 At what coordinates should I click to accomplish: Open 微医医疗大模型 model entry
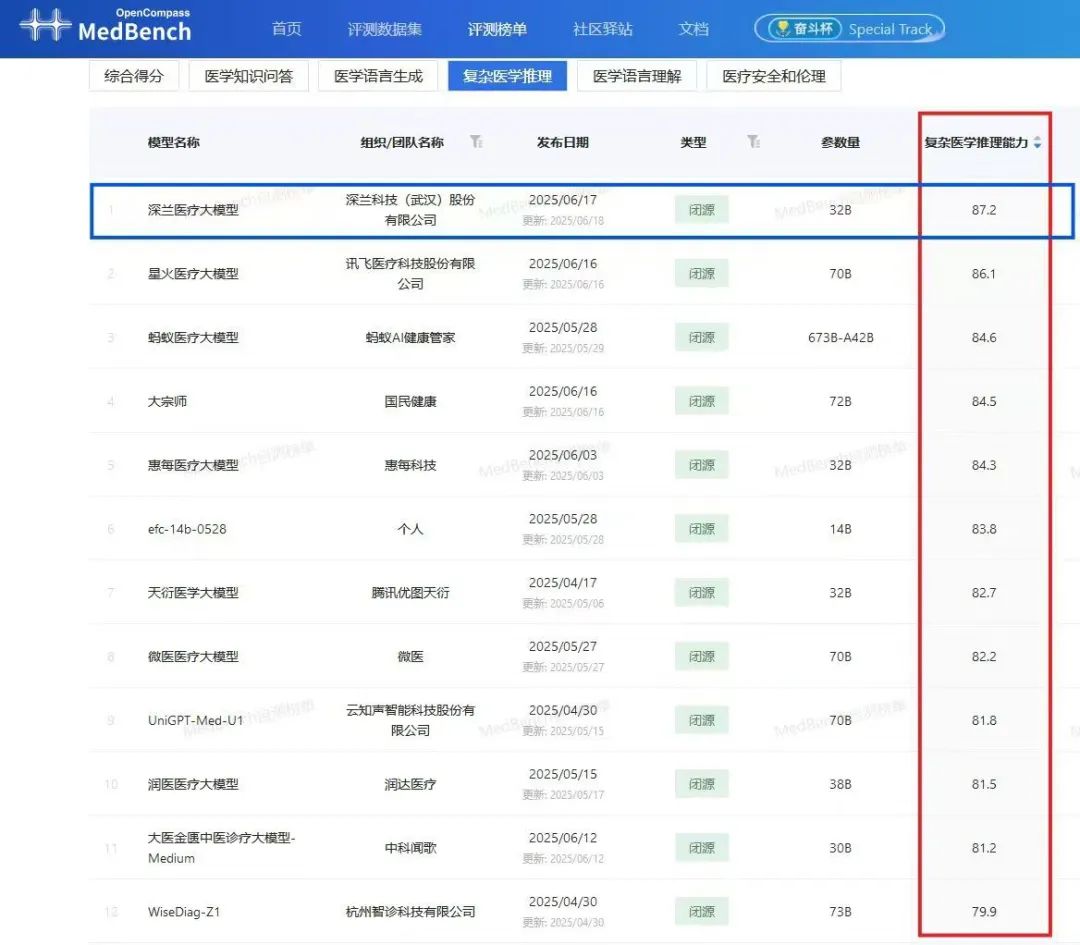click(193, 656)
